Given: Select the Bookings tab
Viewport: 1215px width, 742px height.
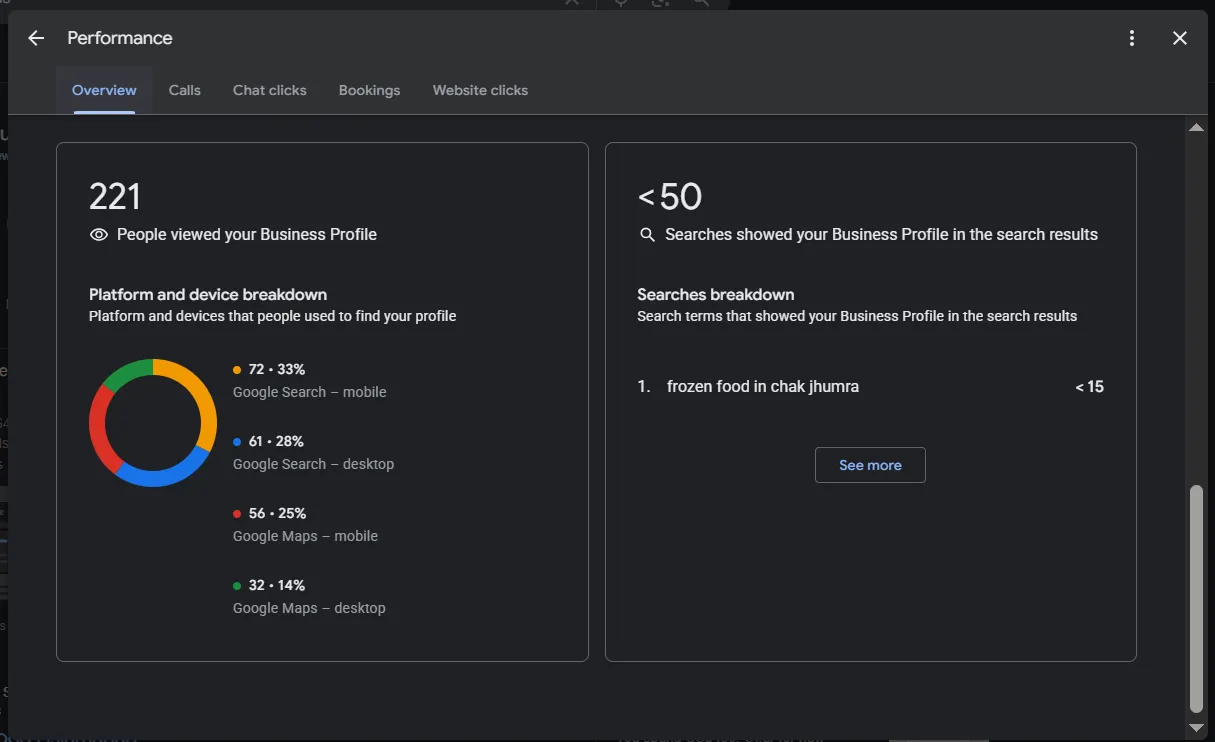Looking at the screenshot, I should click(369, 90).
